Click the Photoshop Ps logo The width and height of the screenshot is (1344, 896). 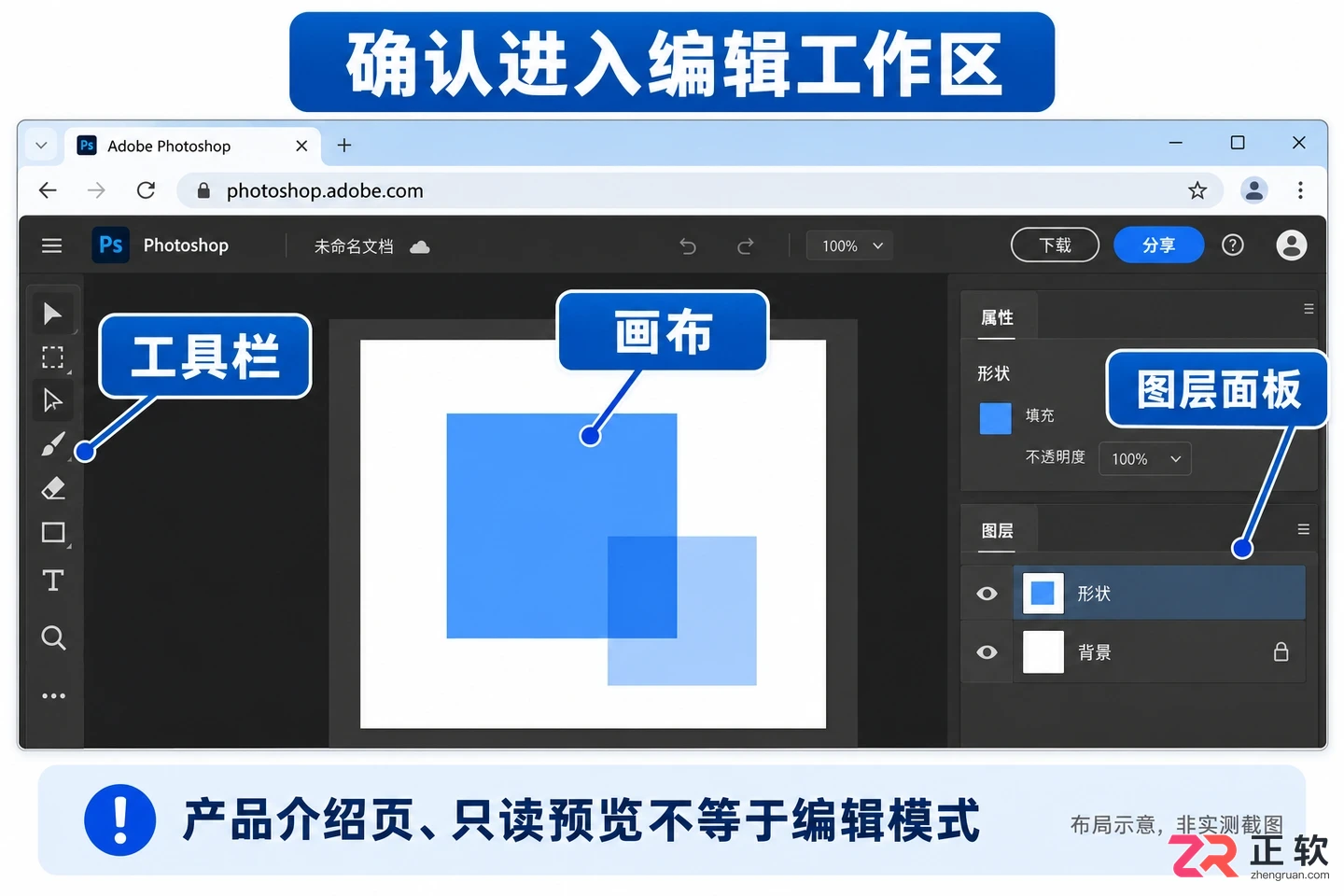[x=110, y=245]
